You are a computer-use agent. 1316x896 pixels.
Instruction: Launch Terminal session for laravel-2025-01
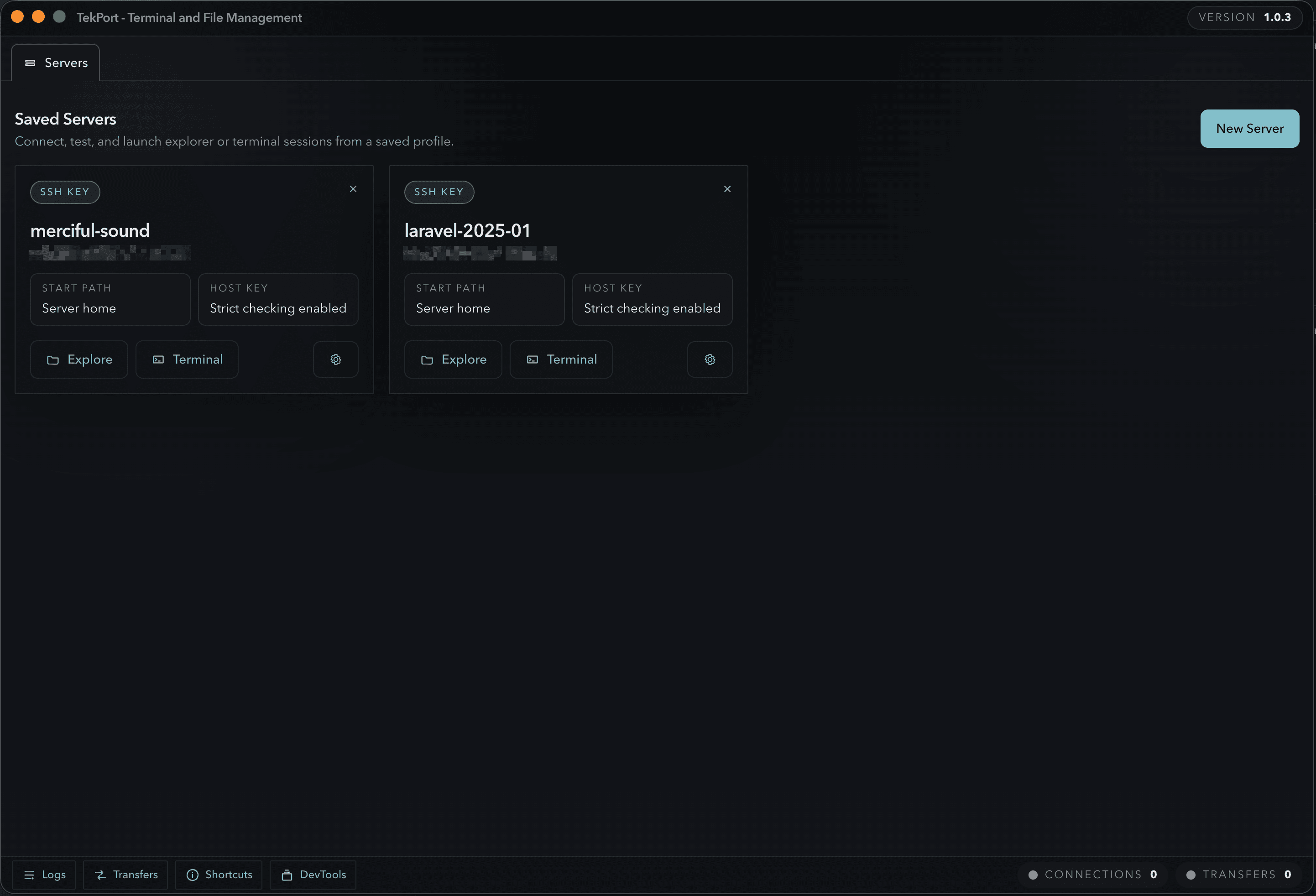point(561,359)
